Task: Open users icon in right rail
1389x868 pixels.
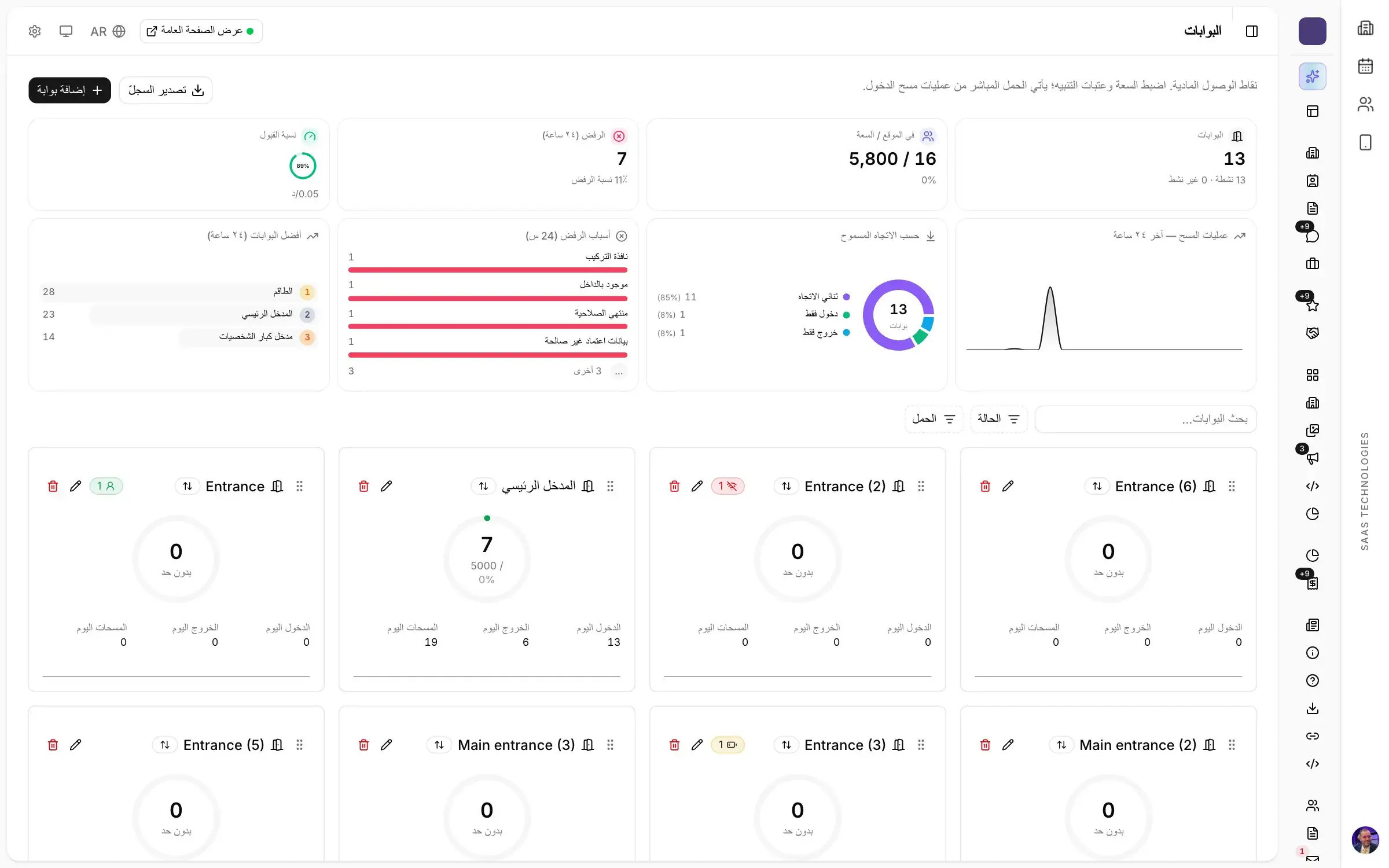Action: [1365, 104]
